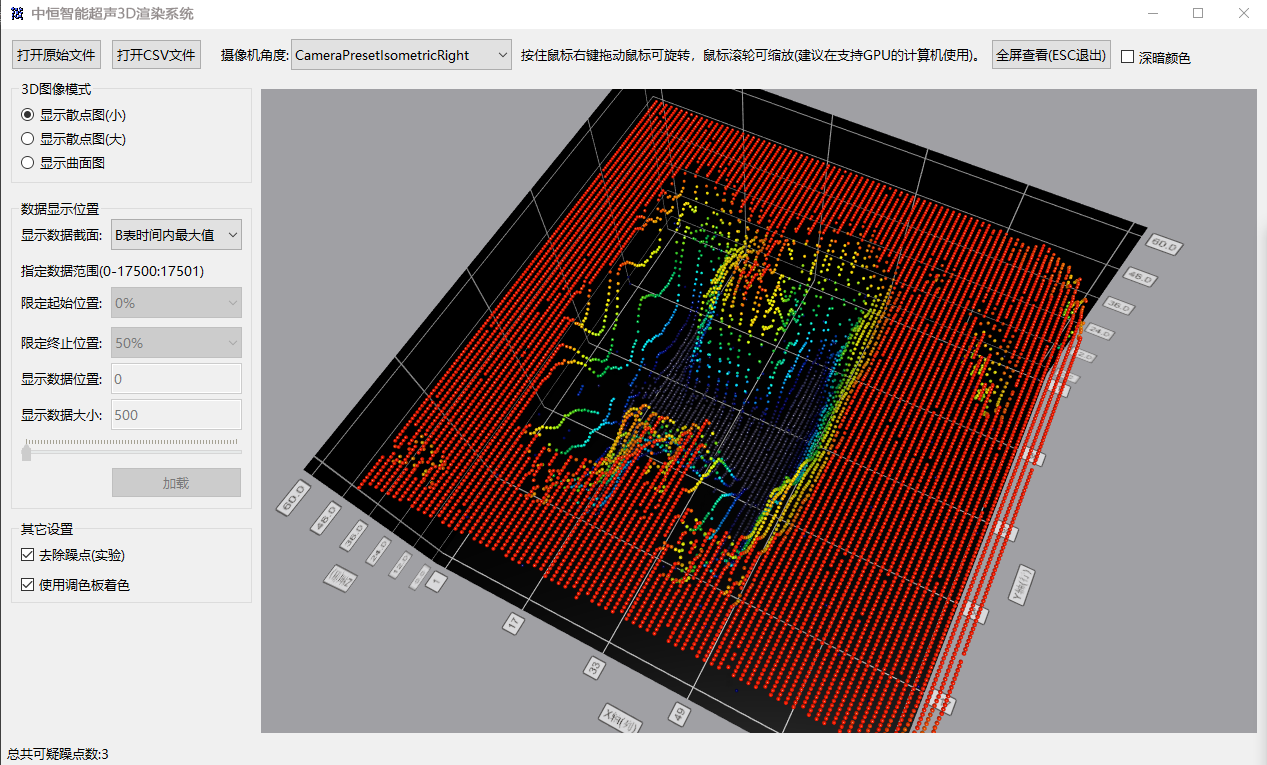The height and width of the screenshot is (765, 1267).
Task: Click the 显示数据大小 field showing 500
Action: tap(176, 415)
